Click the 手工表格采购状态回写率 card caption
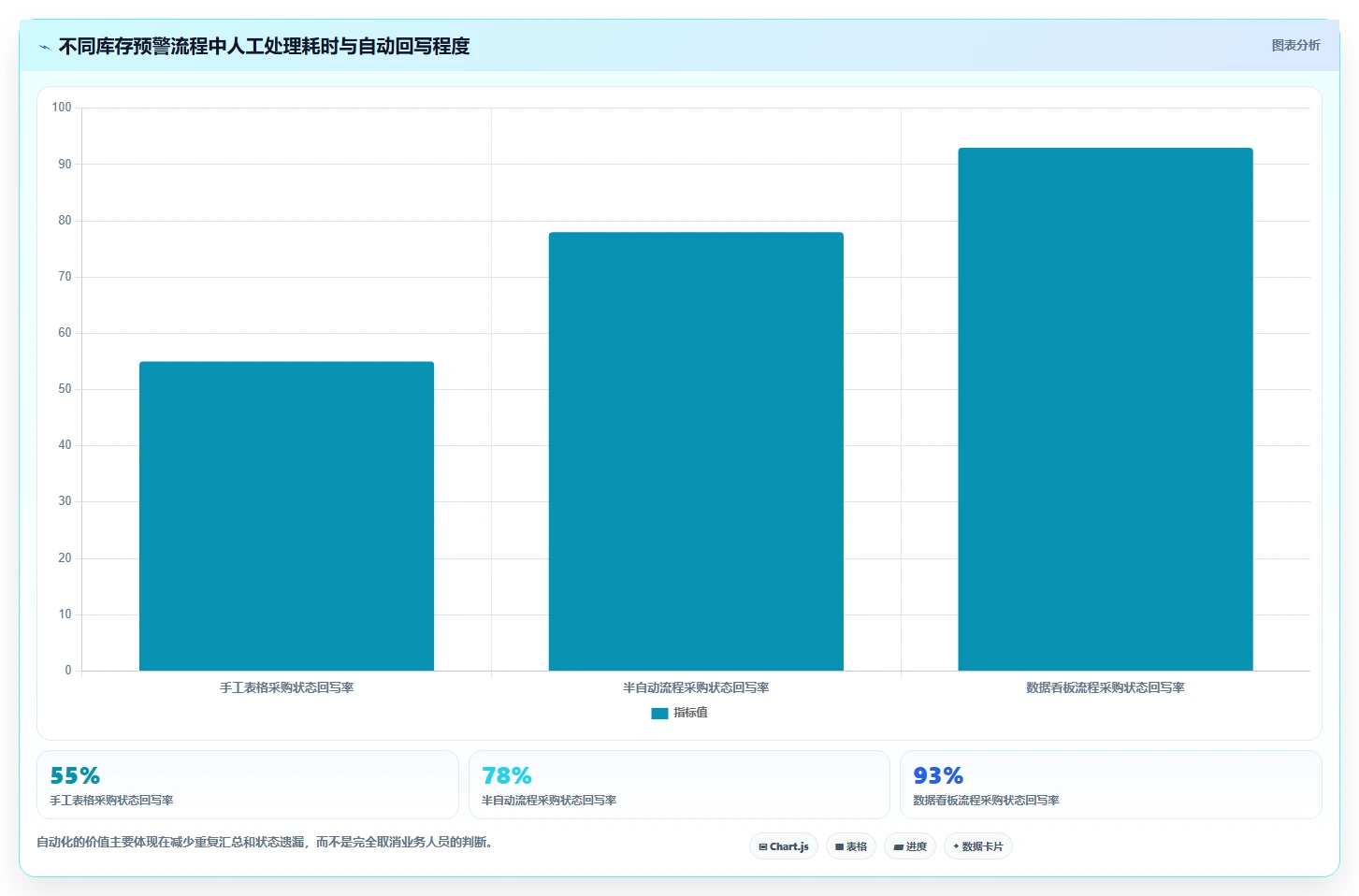Image resolution: width=1359 pixels, height=896 pixels. [111, 801]
